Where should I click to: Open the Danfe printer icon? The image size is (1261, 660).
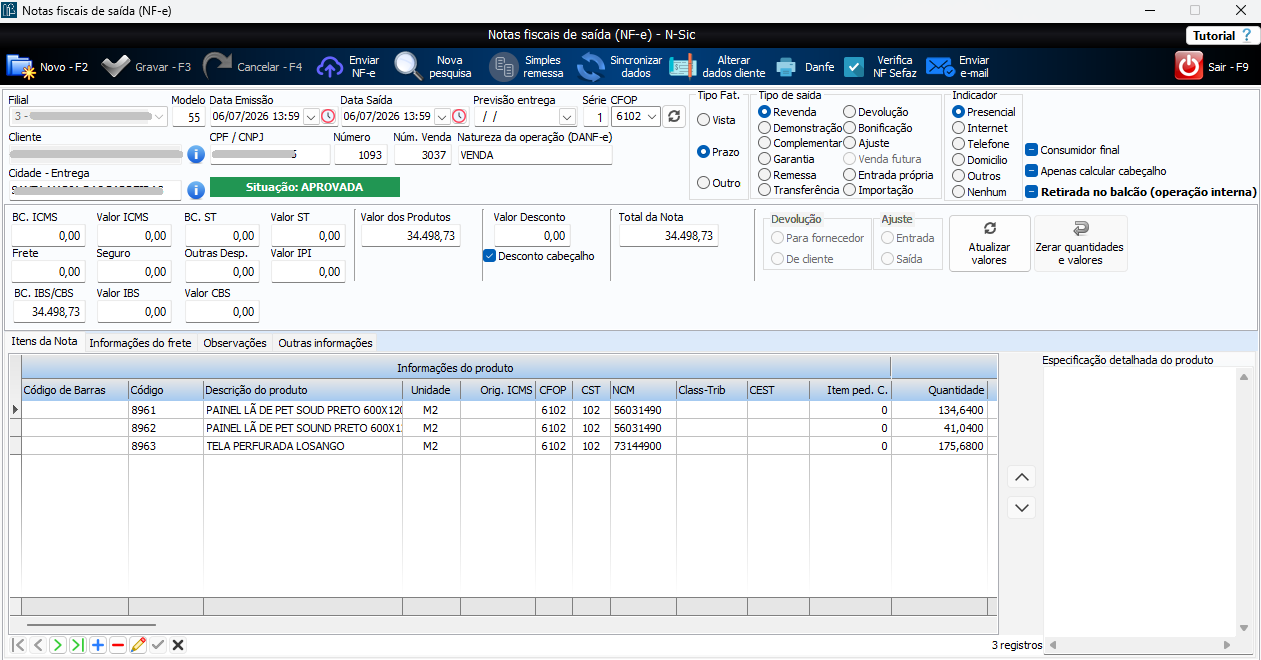[x=787, y=67]
